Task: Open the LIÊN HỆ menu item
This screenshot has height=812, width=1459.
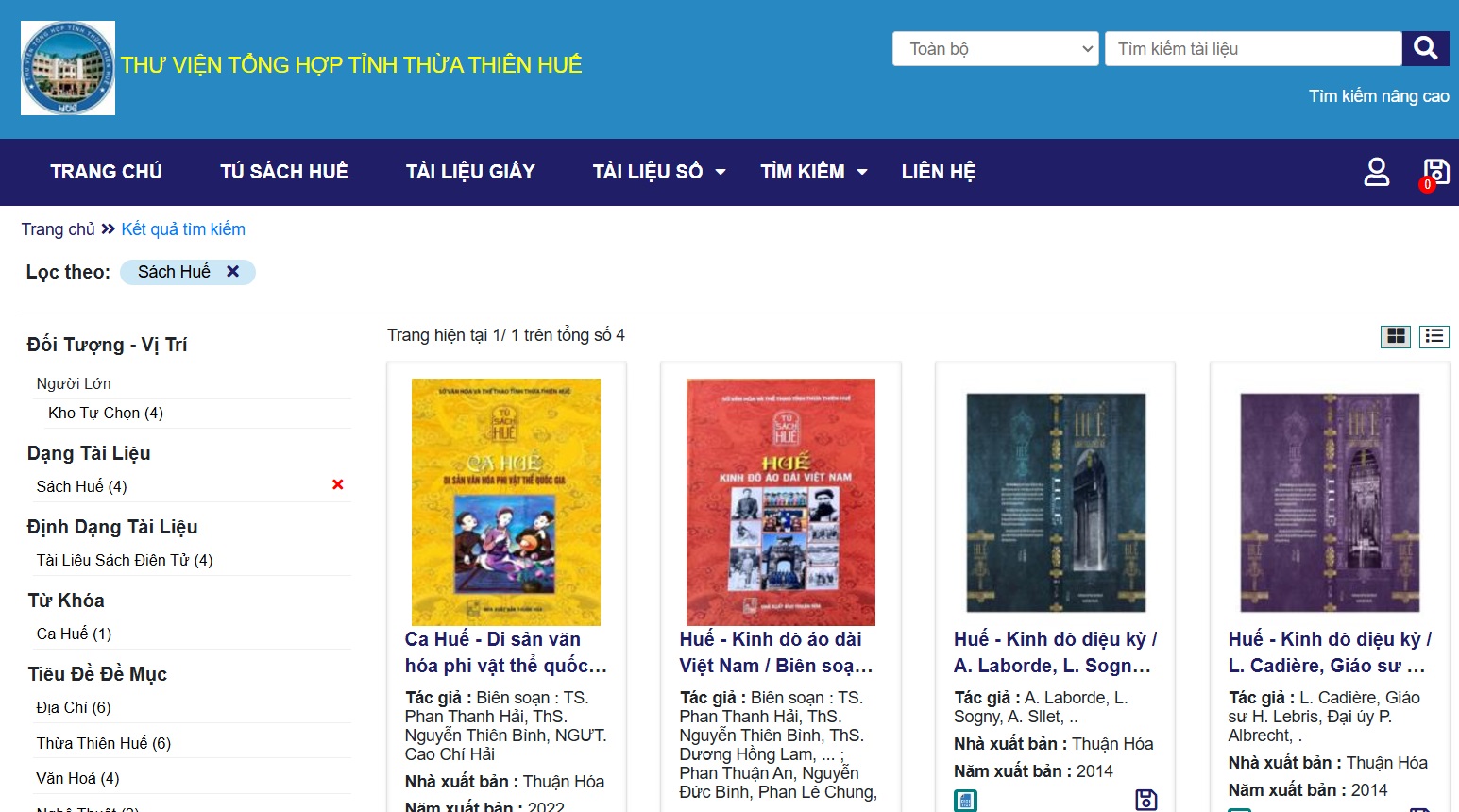Action: pos(939,172)
